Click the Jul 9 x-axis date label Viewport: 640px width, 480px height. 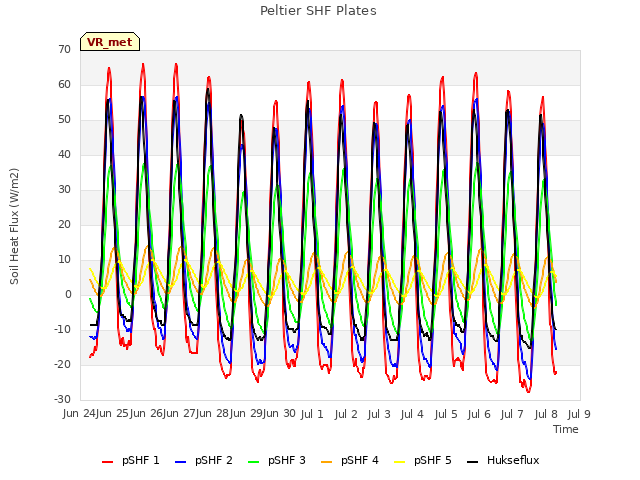[x=579, y=414]
